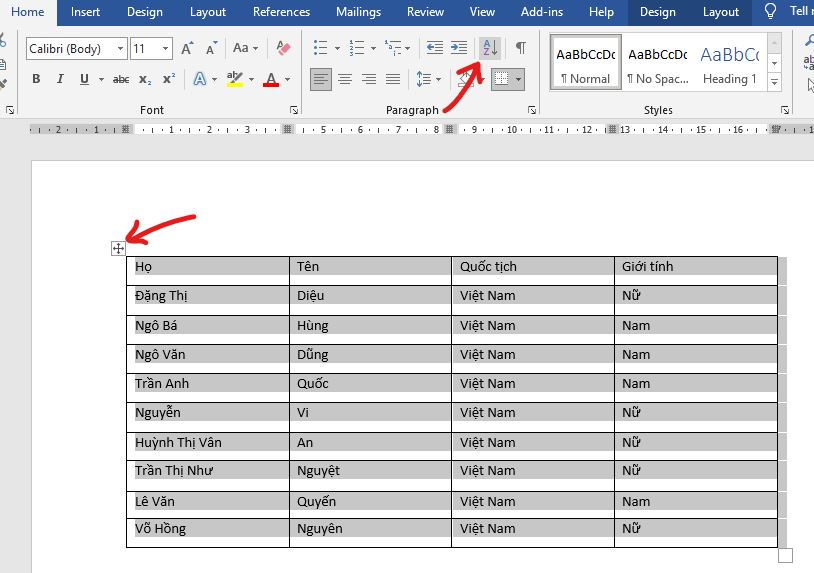Image resolution: width=814 pixels, height=573 pixels.
Task: Click the table move handle
Action: pos(118,248)
